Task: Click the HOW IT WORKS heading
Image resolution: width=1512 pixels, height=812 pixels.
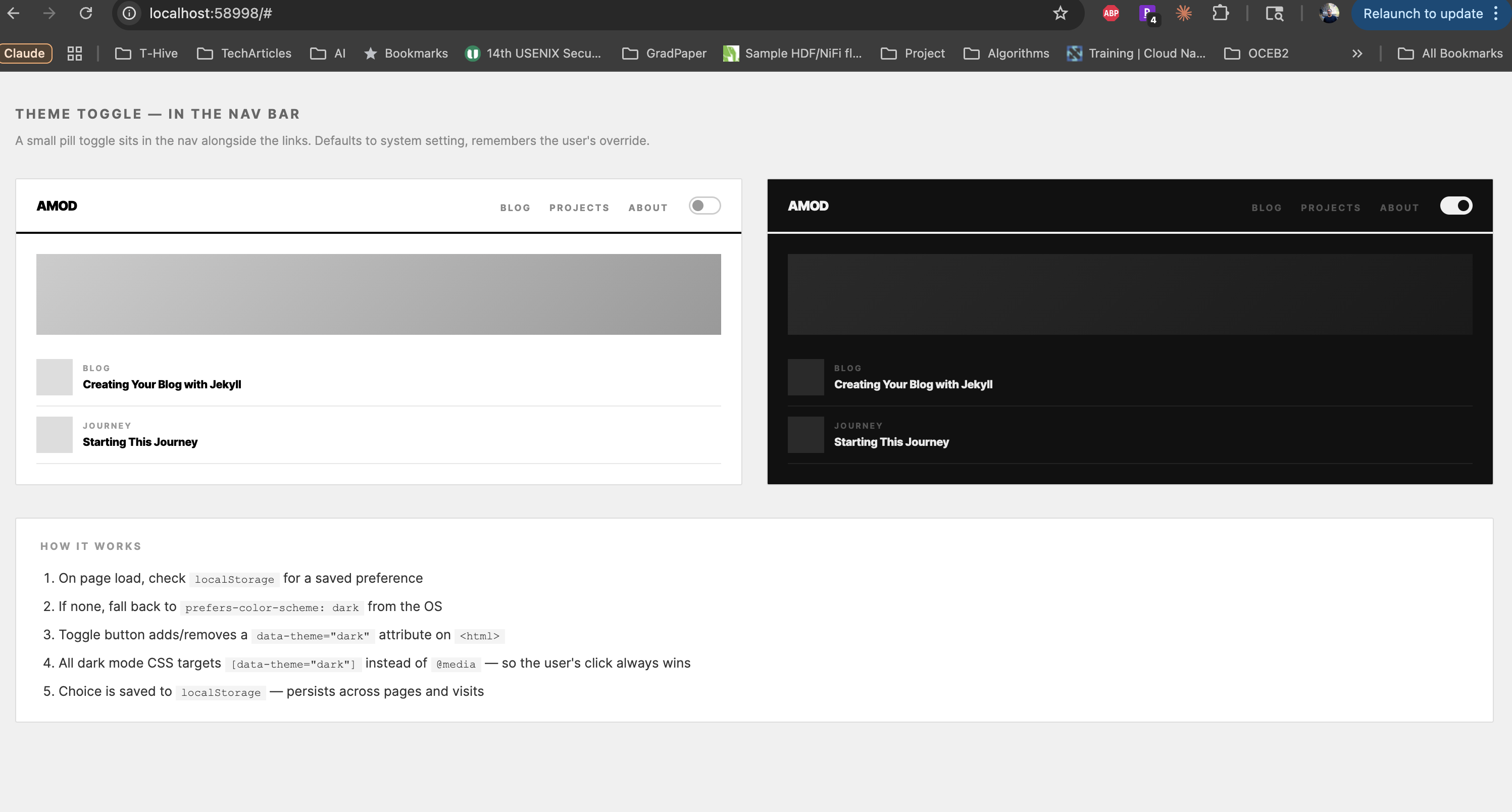Action: pyautogui.click(x=91, y=546)
